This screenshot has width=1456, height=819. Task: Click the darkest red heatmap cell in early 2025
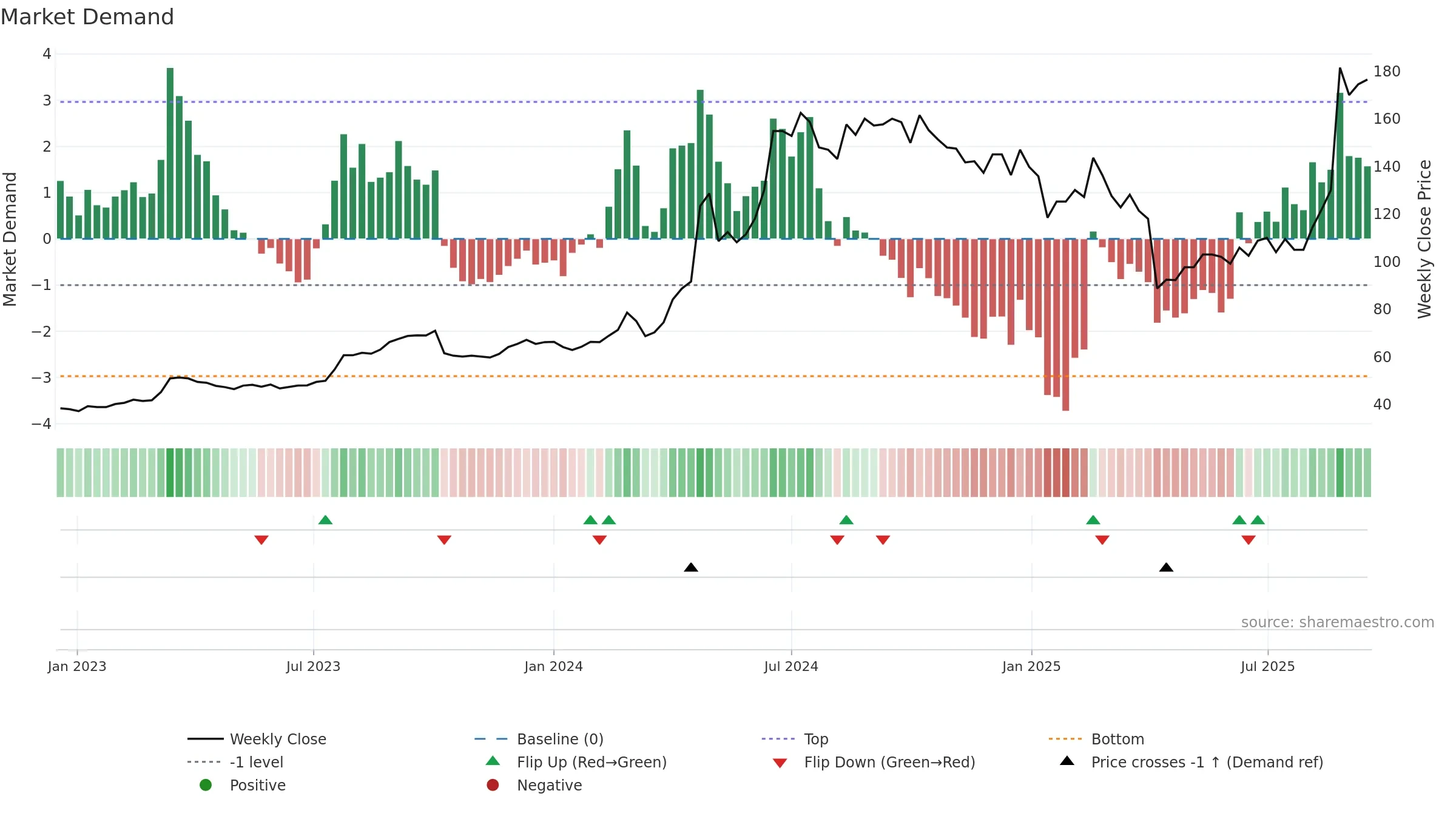coord(1065,473)
